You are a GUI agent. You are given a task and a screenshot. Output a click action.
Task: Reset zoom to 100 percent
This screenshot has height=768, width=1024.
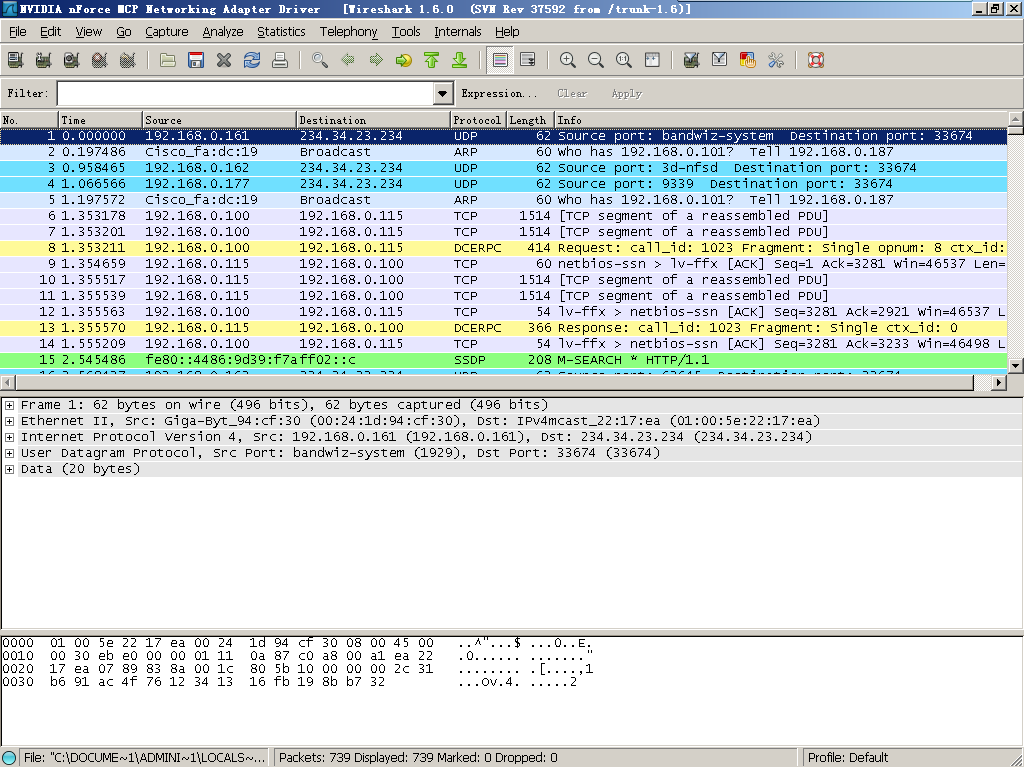pyautogui.click(x=624, y=61)
